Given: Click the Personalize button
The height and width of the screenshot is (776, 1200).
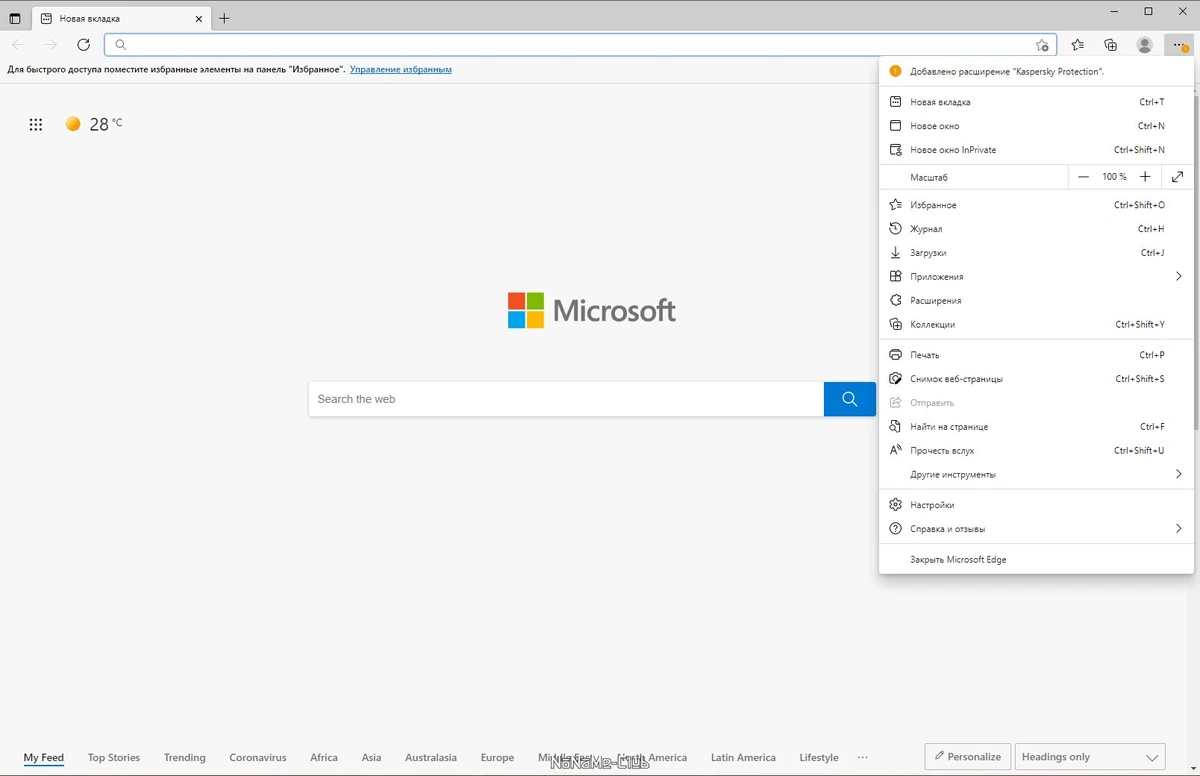Looking at the screenshot, I should point(967,757).
